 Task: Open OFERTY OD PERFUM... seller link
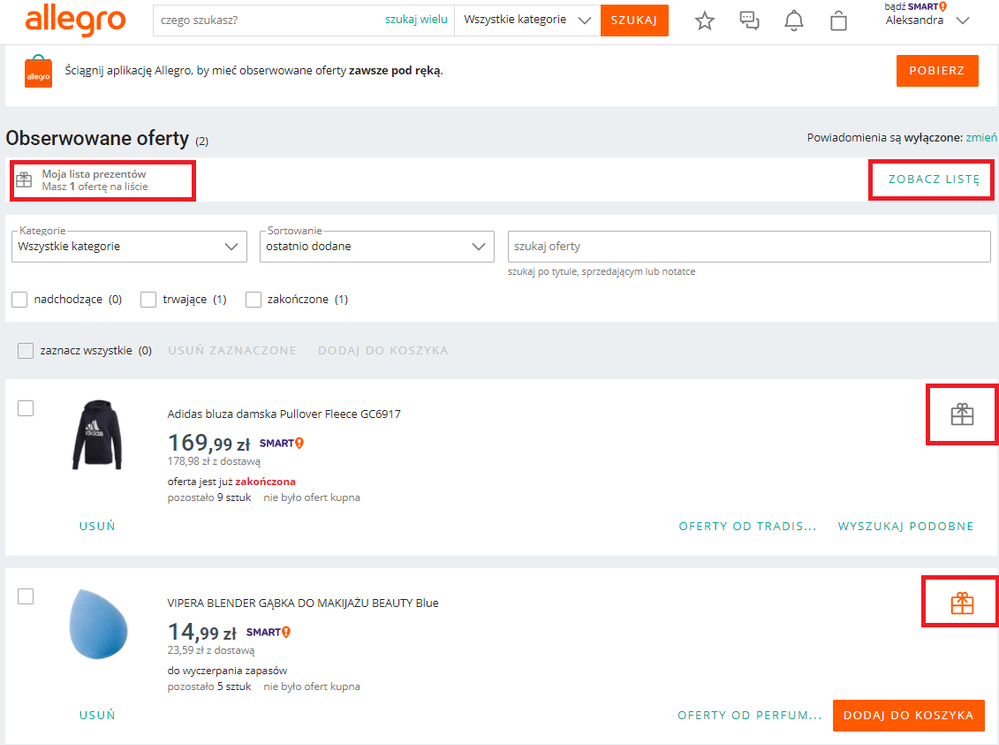[749, 715]
